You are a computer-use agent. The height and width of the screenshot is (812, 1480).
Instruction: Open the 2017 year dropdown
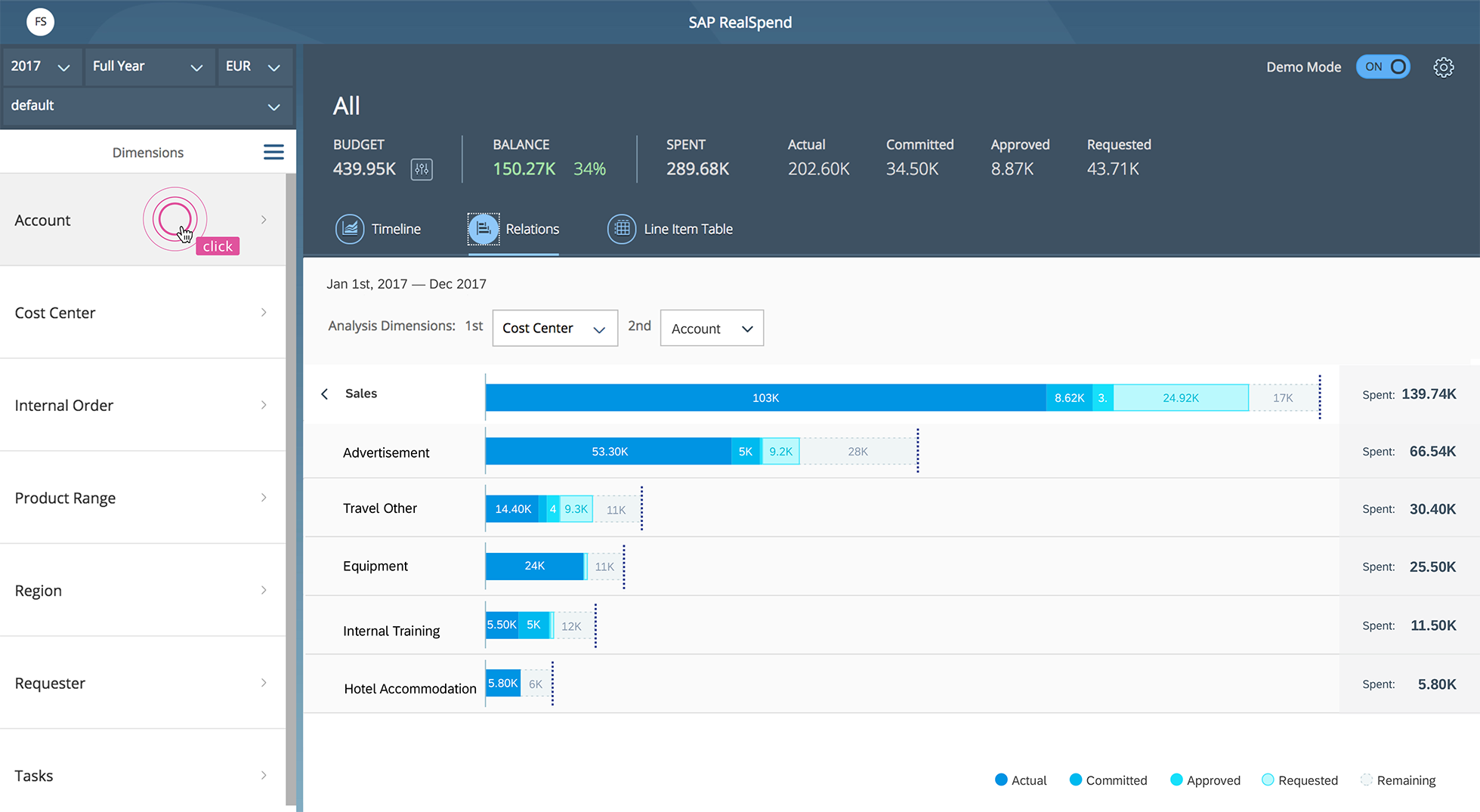(41, 66)
